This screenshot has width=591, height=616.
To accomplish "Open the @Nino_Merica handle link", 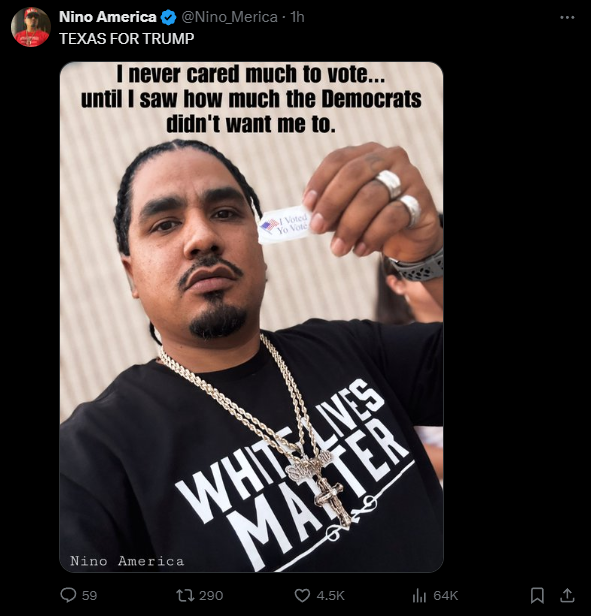I will (229, 17).
